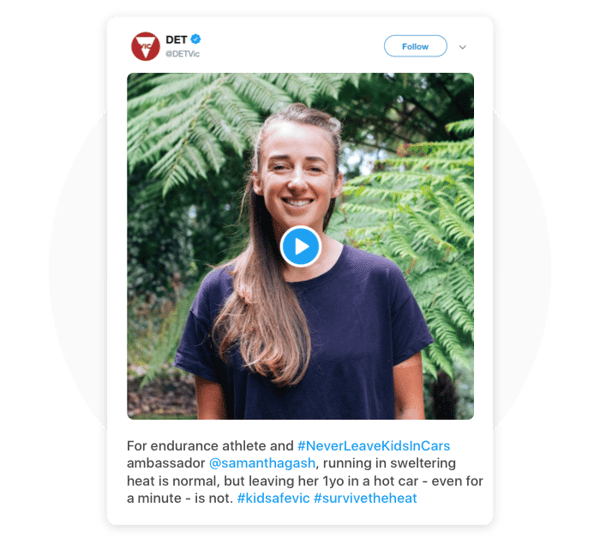Click the words 'For endurance athlete and'
This screenshot has width=600, height=549.
pyautogui.click(x=210, y=446)
